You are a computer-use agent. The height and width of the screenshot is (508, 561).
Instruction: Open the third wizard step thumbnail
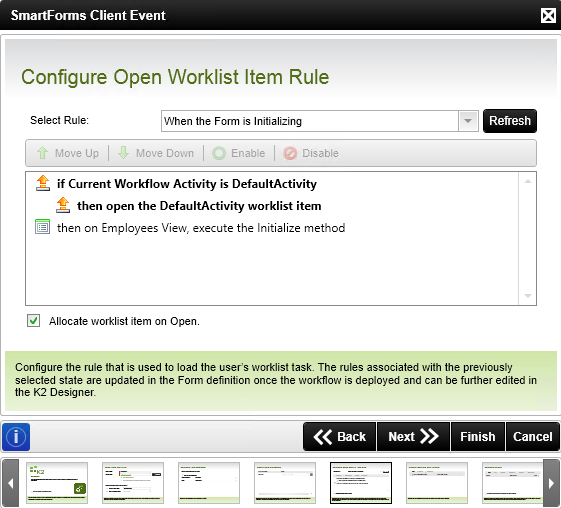click(209, 483)
